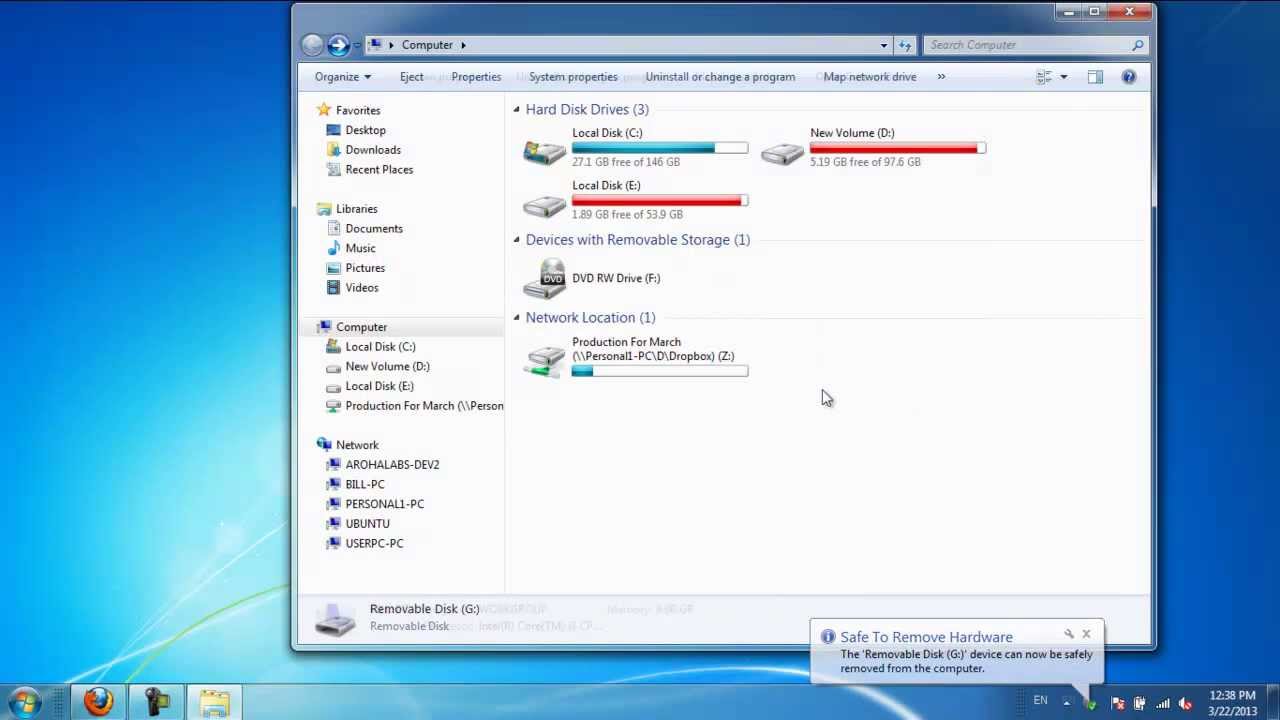Open the Music library
Viewport: 1280px width, 720px height.
[360, 249]
